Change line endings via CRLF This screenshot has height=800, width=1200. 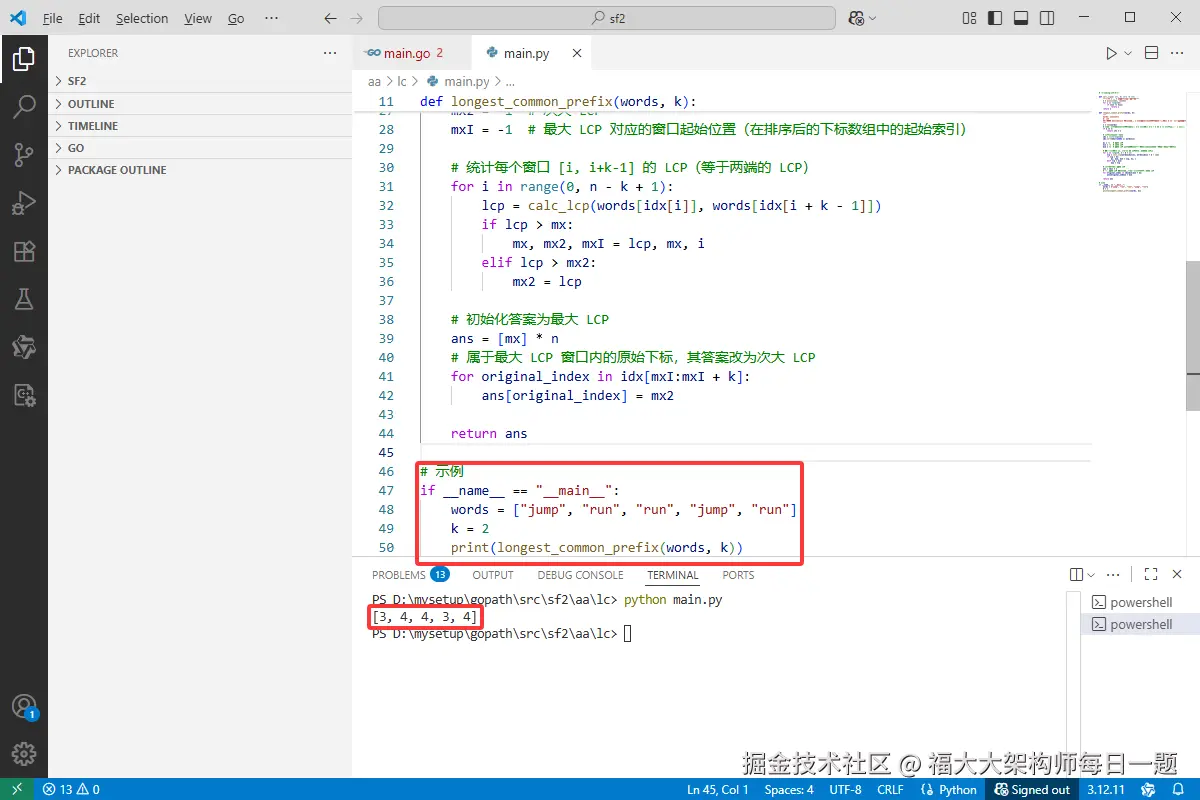tap(890, 789)
